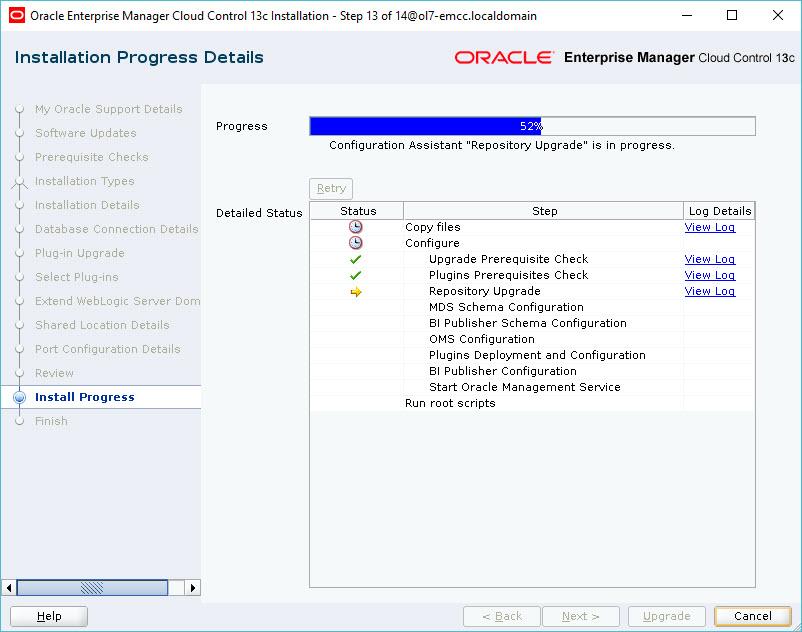The height and width of the screenshot is (632, 802).
Task: Click the Cancel button
Action: (x=752, y=616)
